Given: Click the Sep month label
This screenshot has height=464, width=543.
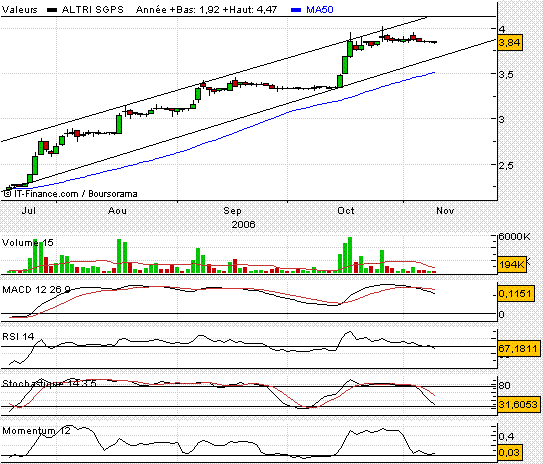Looking at the screenshot, I should click(232, 211).
